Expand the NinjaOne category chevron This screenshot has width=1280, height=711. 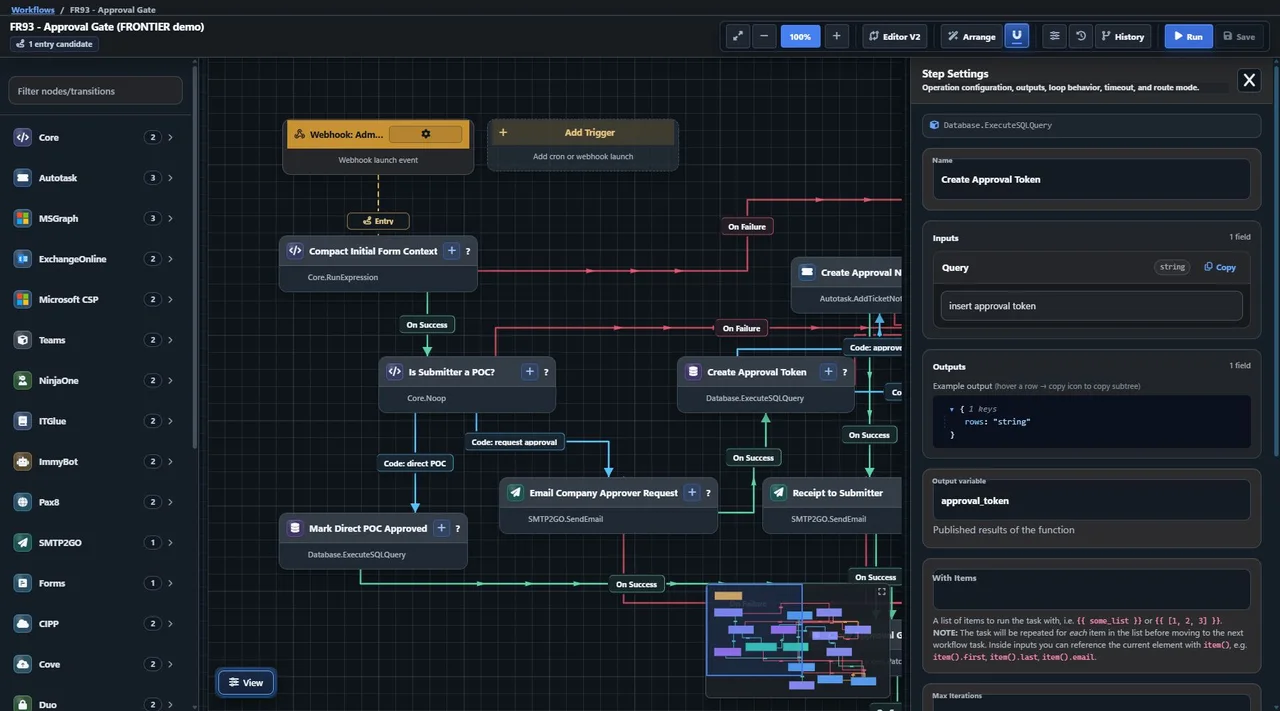[171, 380]
